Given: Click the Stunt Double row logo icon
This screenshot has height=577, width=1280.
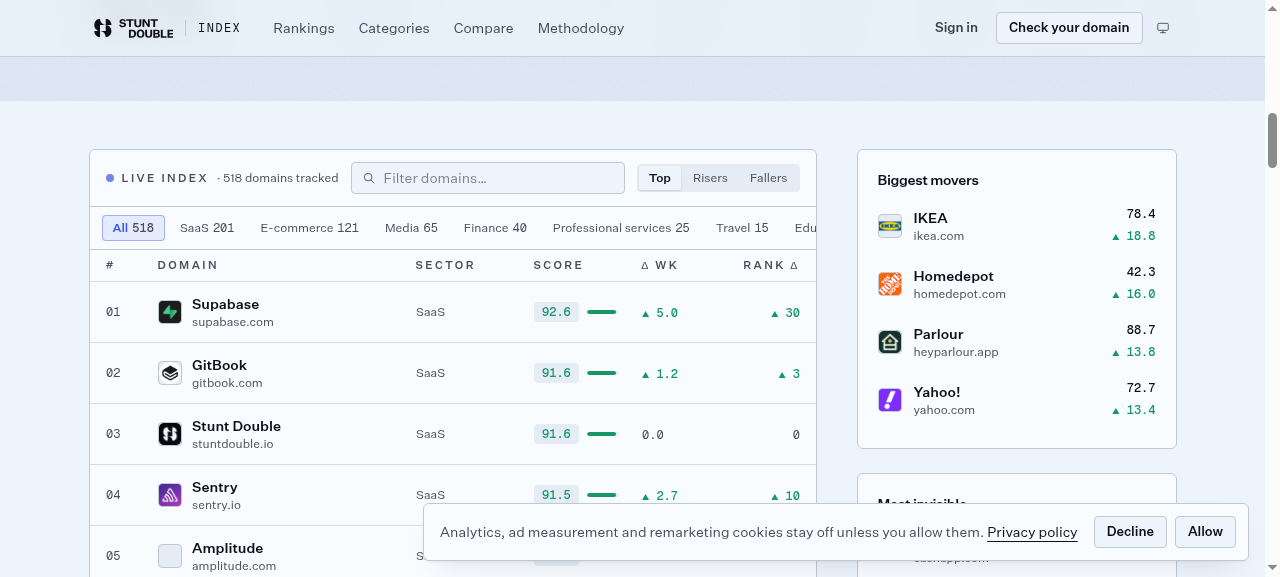Looking at the screenshot, I should click(x=170, y=434).
